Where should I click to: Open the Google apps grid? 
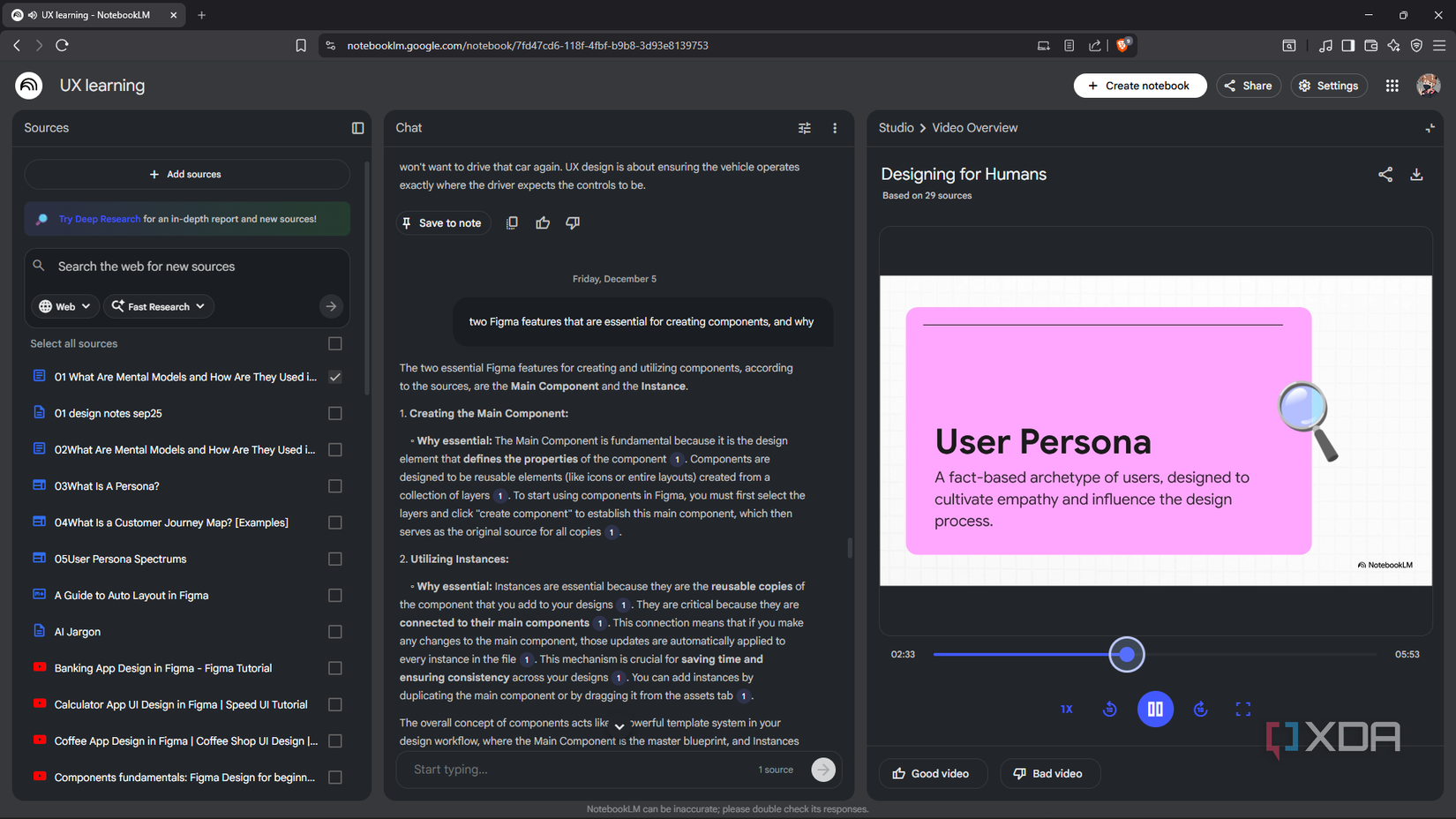(x=1392, y=86)
